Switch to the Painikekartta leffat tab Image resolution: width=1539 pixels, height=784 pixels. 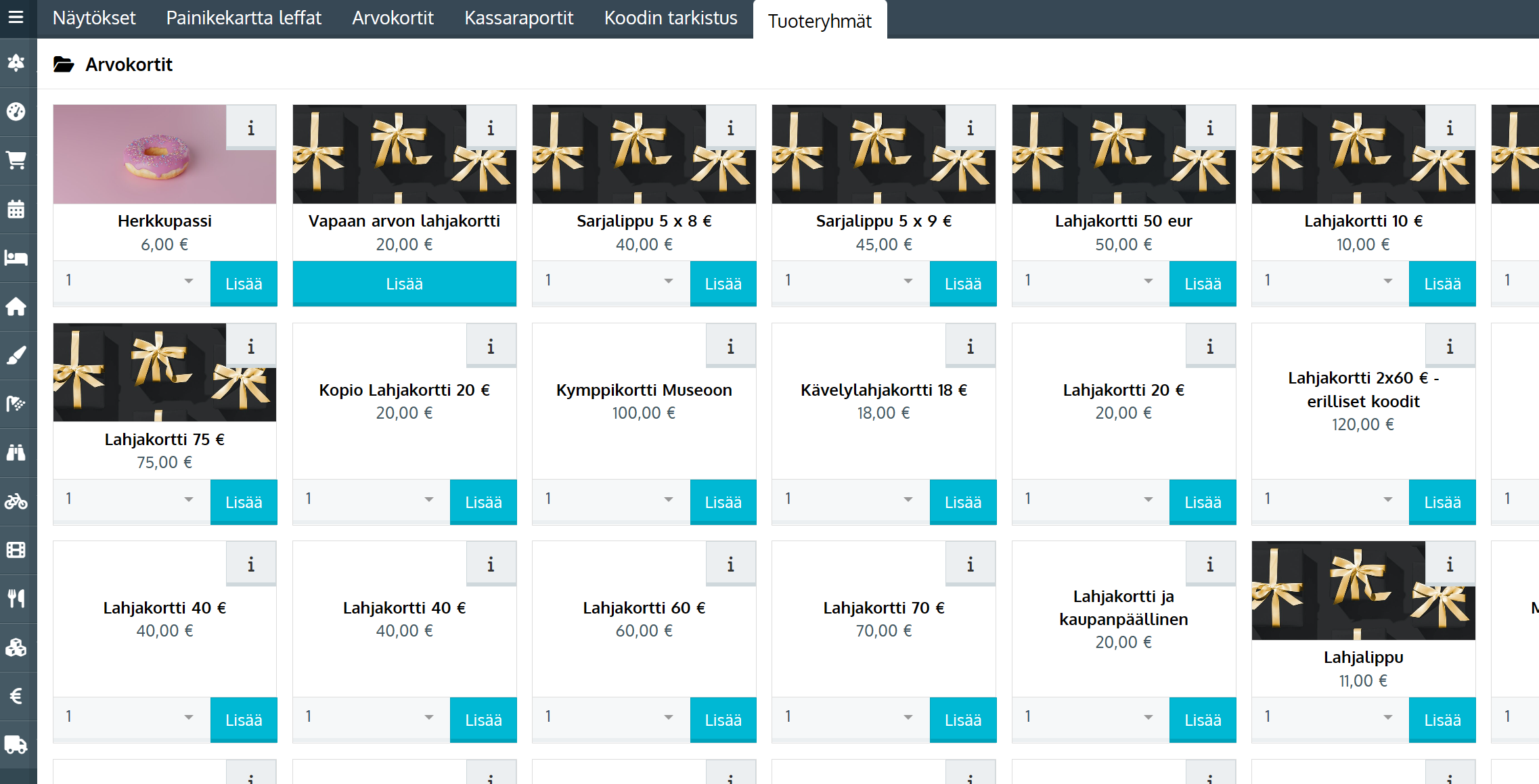pos(244,18)
